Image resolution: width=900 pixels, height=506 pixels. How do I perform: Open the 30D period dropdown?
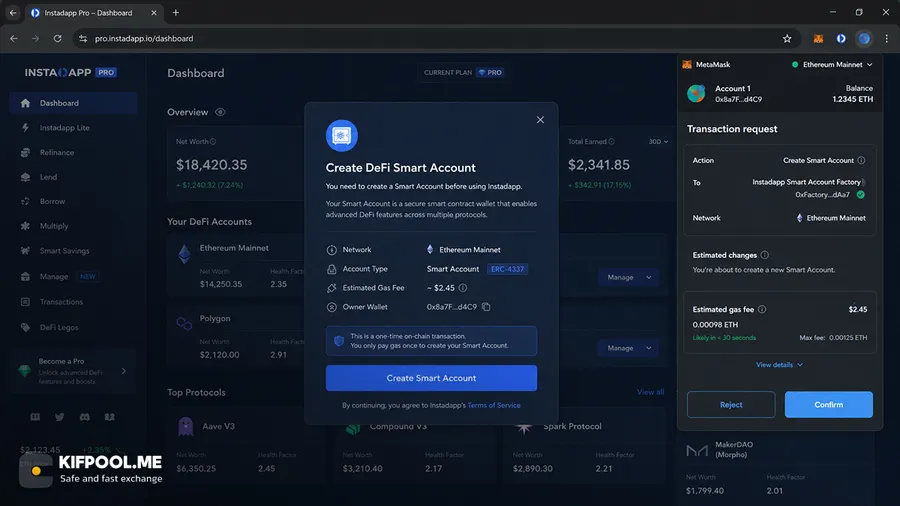click(658, 142)
